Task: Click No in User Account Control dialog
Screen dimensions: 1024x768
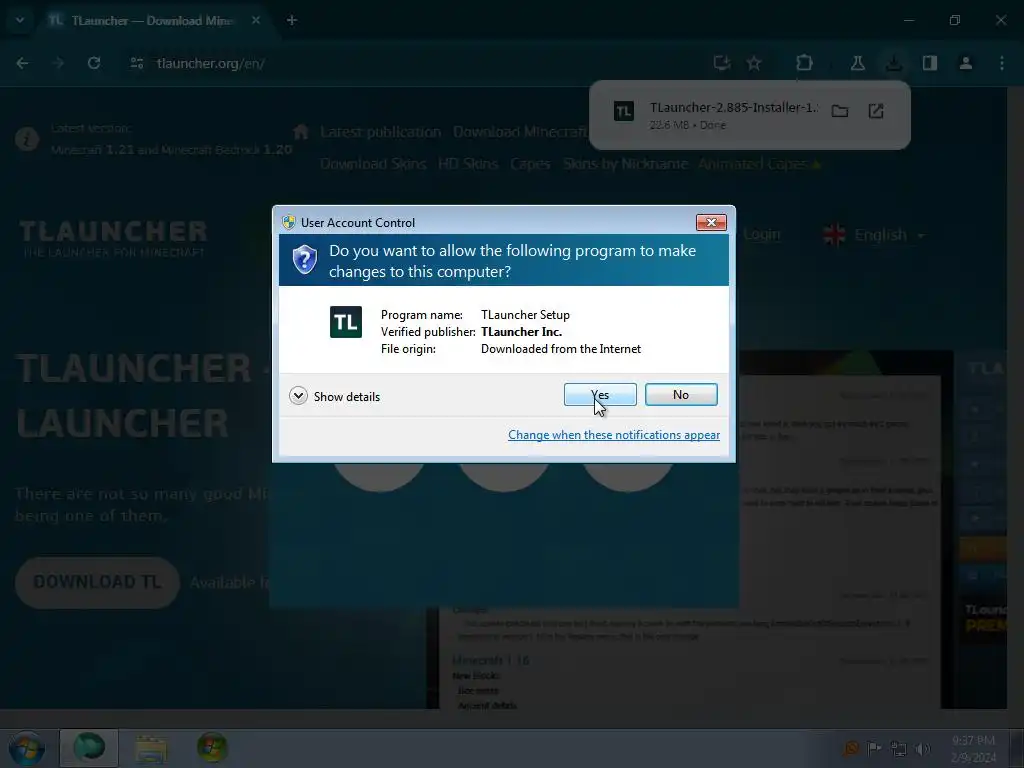Action: tap(681, 394)
